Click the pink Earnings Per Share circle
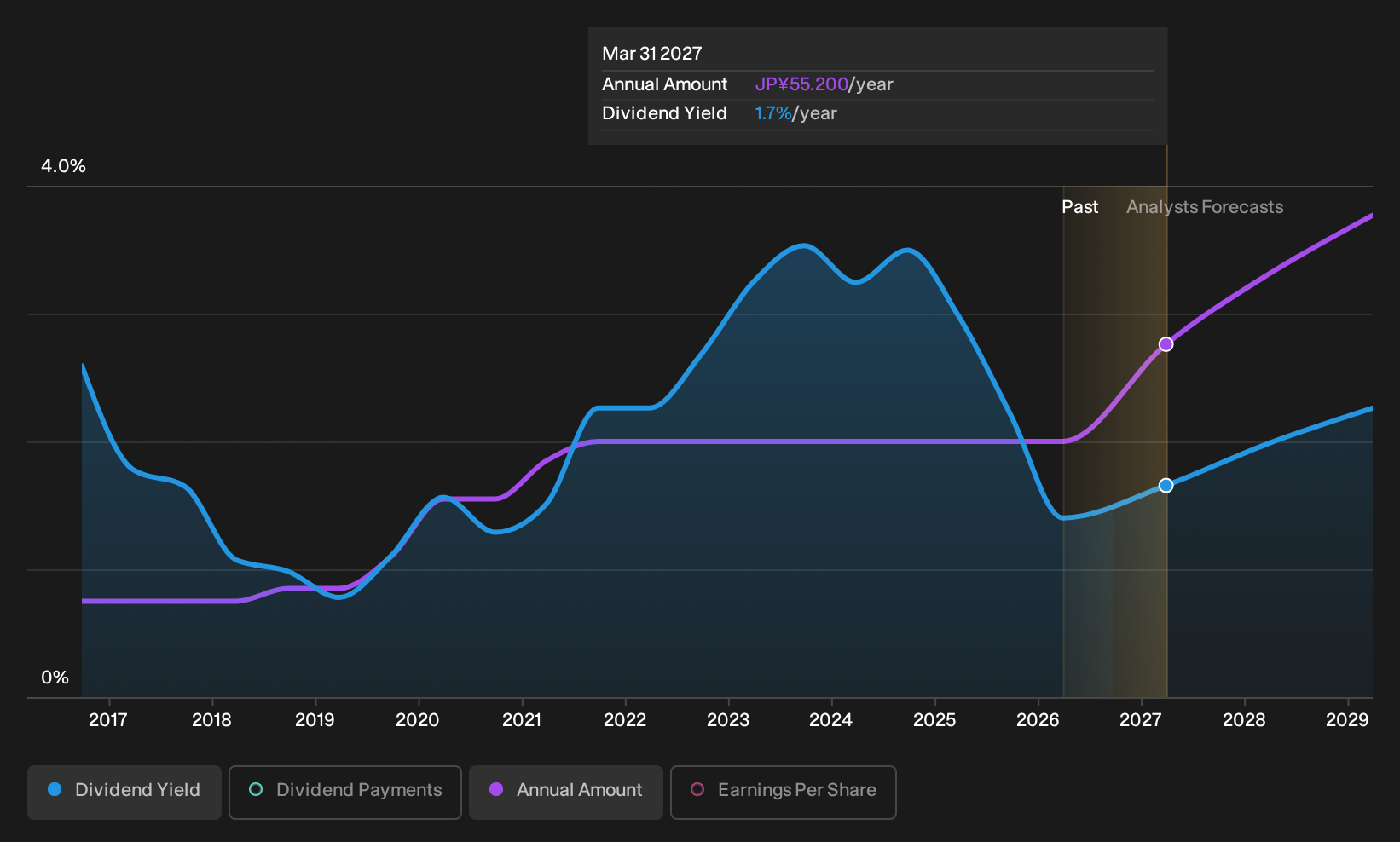The height and width of the screenshot is (842, 1400). point(697,789)
